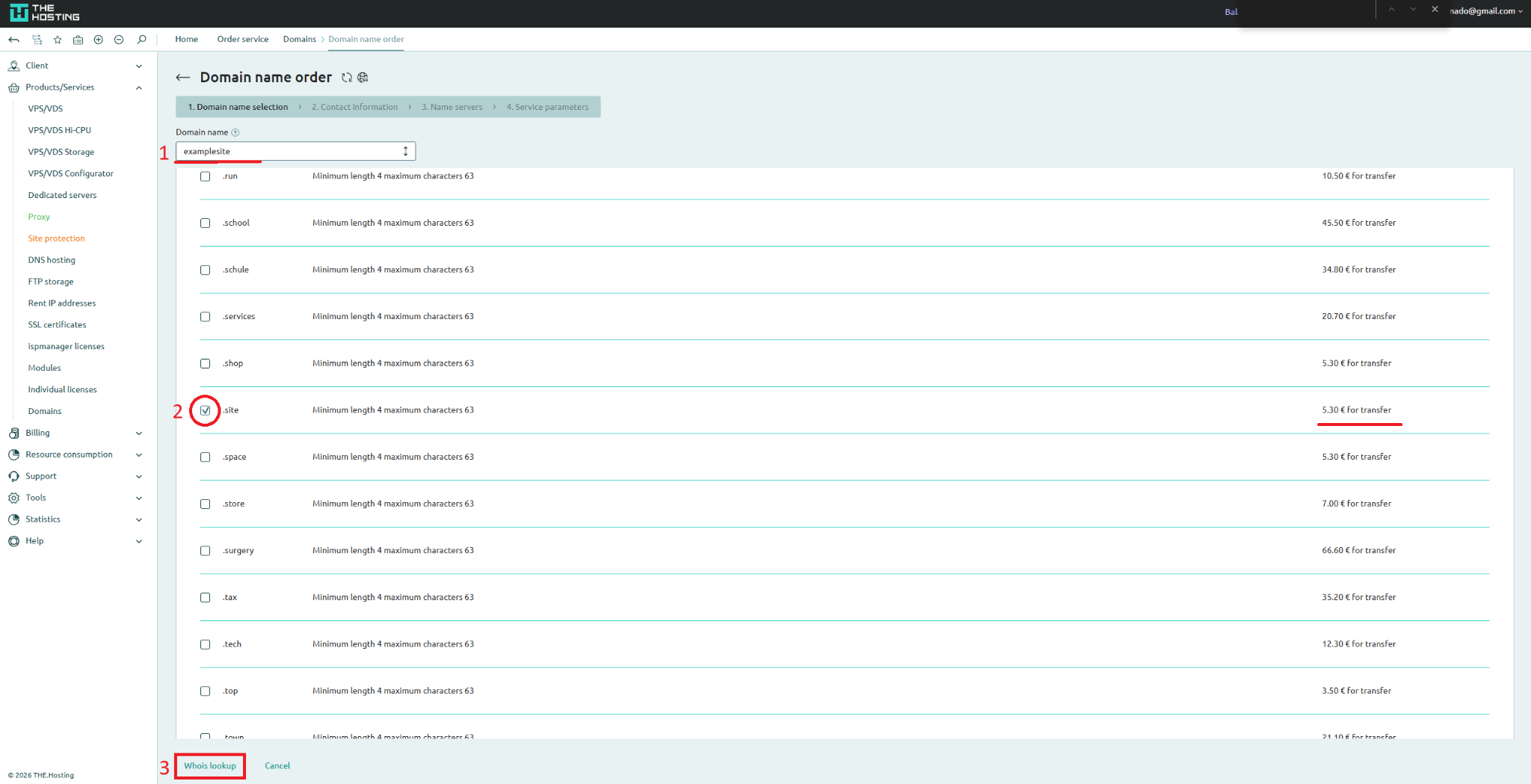Open DNS hosting in the sidebar

pyautogui.click(x=52, y=260)
